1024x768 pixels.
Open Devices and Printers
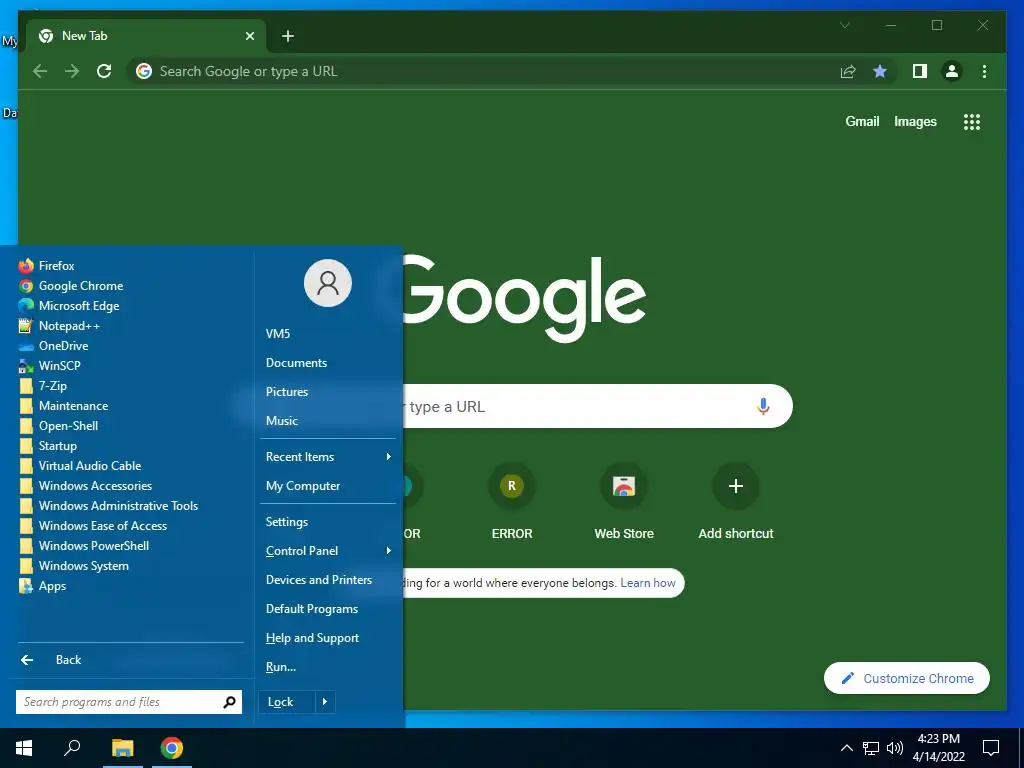[x=319, y=580]
